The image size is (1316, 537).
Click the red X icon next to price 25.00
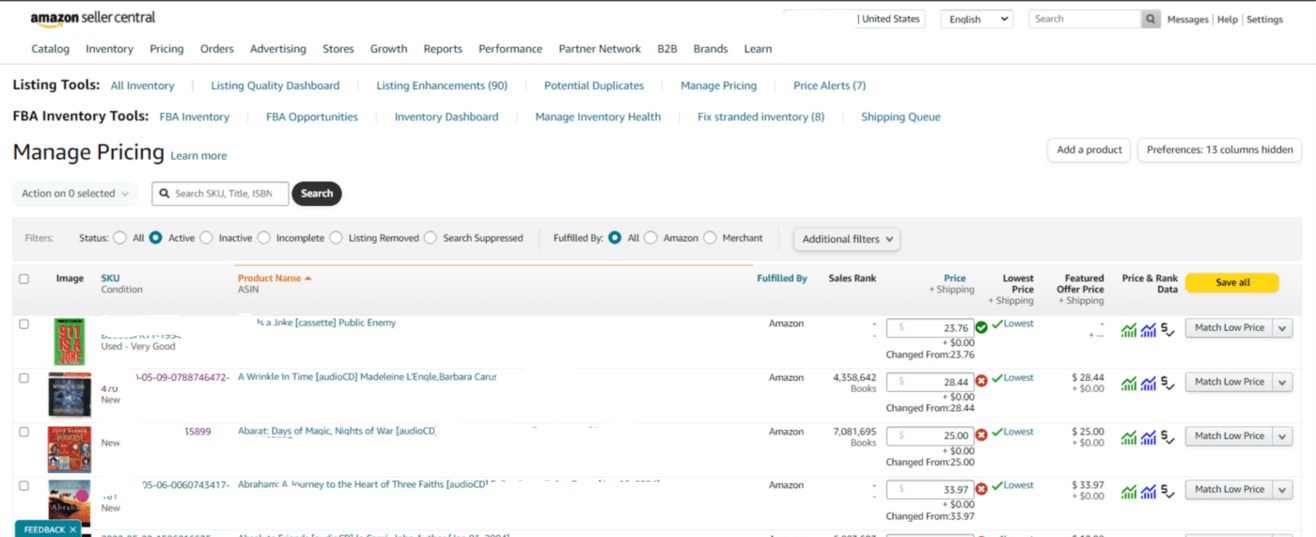tap(981, 435)
